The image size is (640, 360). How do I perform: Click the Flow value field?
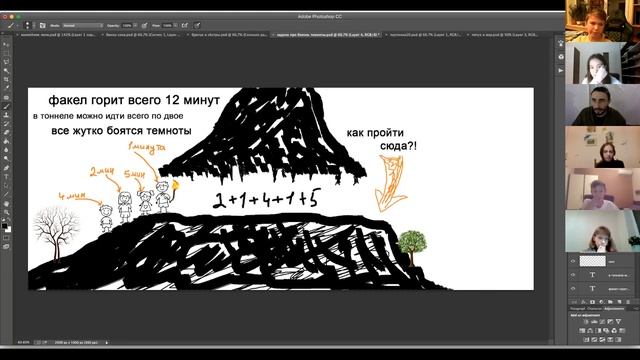point(166,25)
